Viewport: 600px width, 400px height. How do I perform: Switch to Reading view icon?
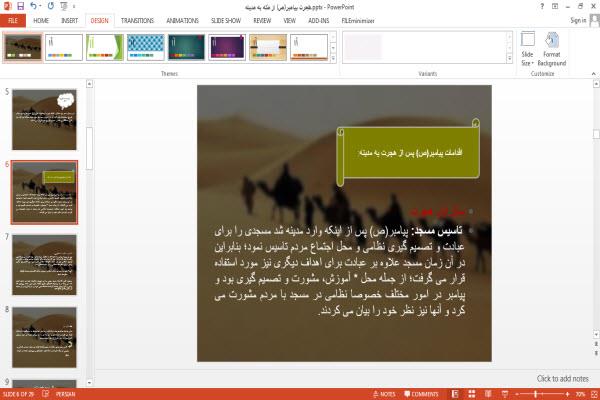488,394
